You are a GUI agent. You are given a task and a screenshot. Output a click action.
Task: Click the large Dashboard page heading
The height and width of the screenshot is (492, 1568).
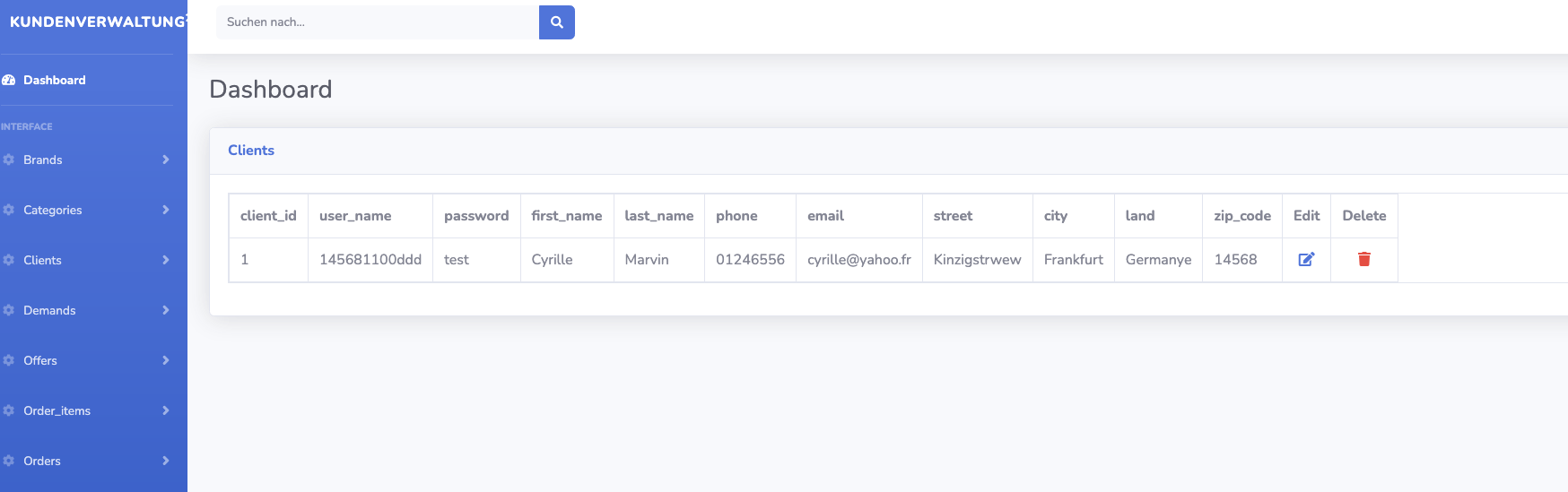(271, 90)
